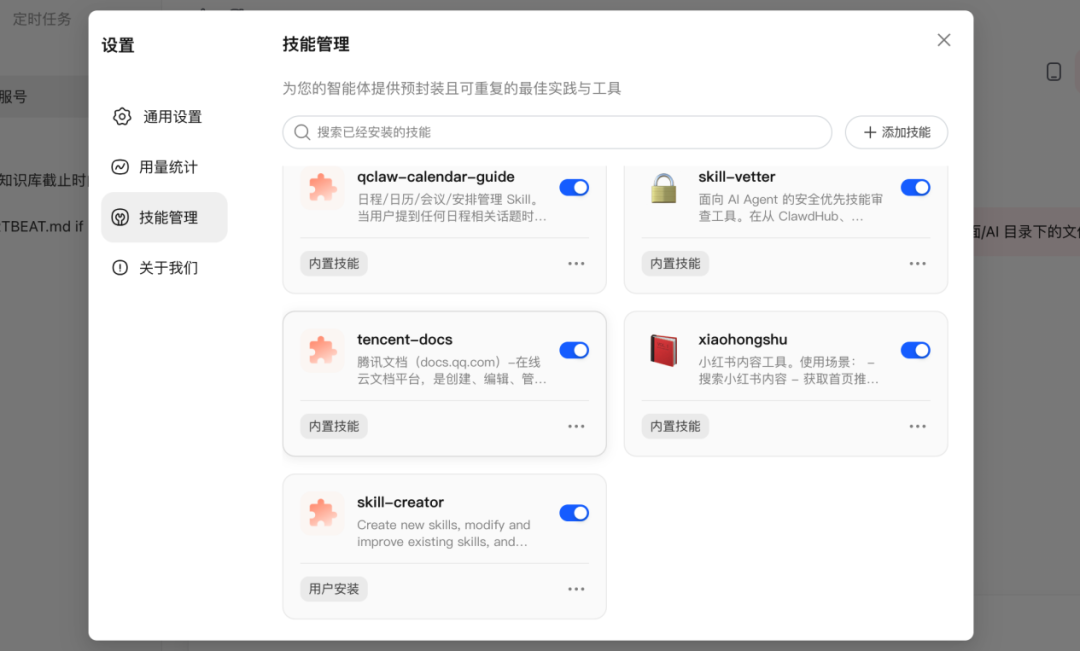Viewport: 1080px width, 651px height.
Task: Expand more options for xiaohongshu skill
Action: point(917,426)
